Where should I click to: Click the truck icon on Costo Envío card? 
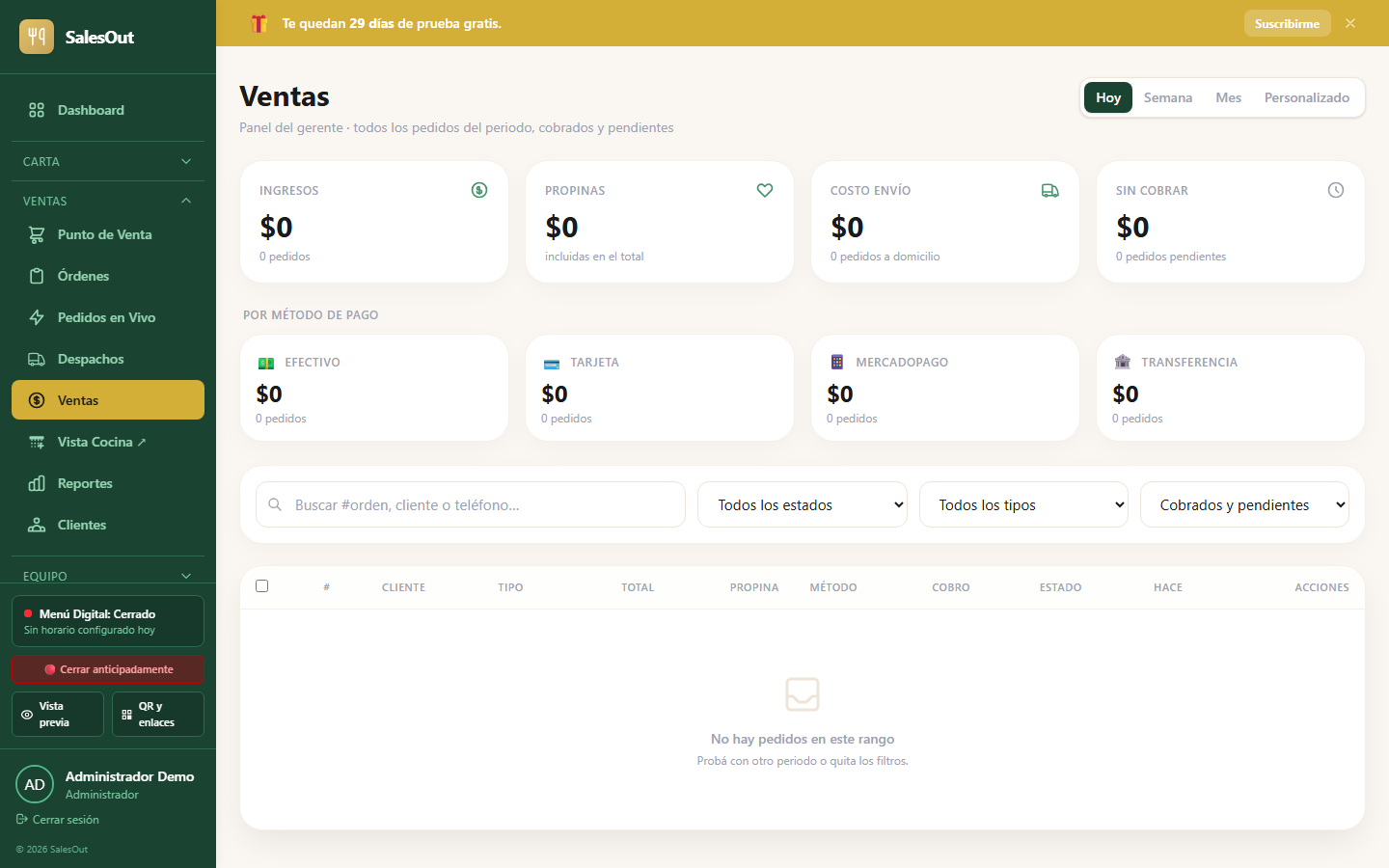coord(1050,190)
